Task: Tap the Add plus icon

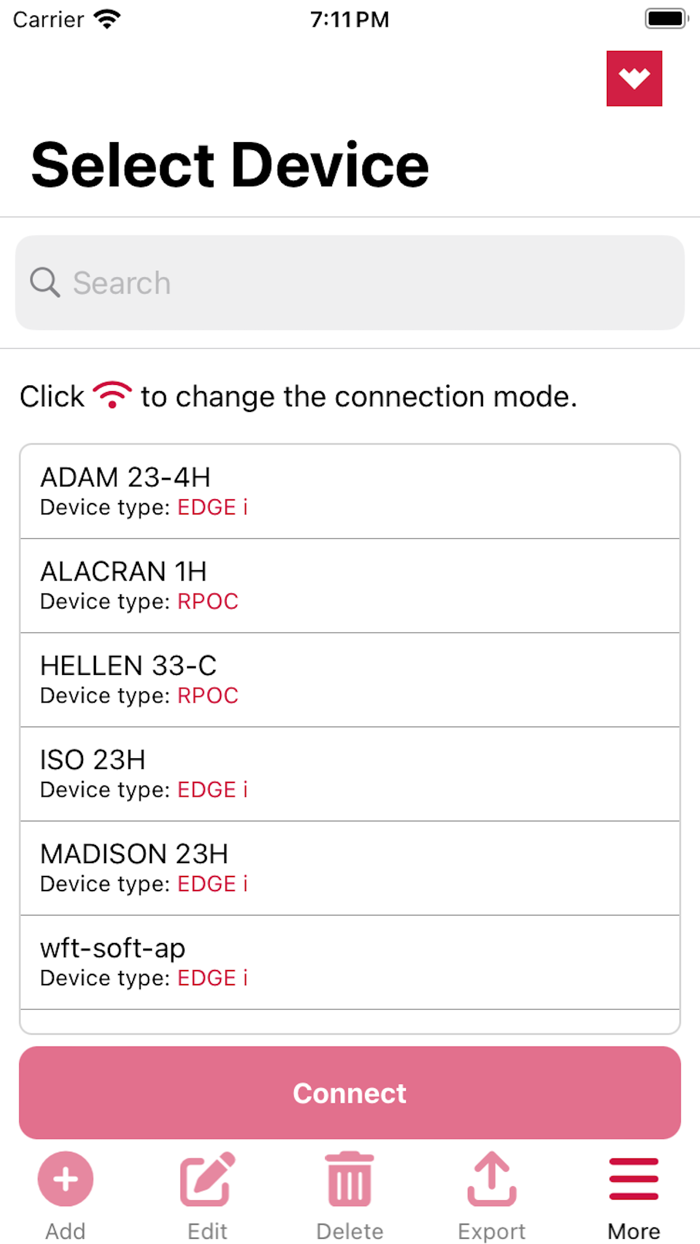Action: click(x=65, y=1179)
